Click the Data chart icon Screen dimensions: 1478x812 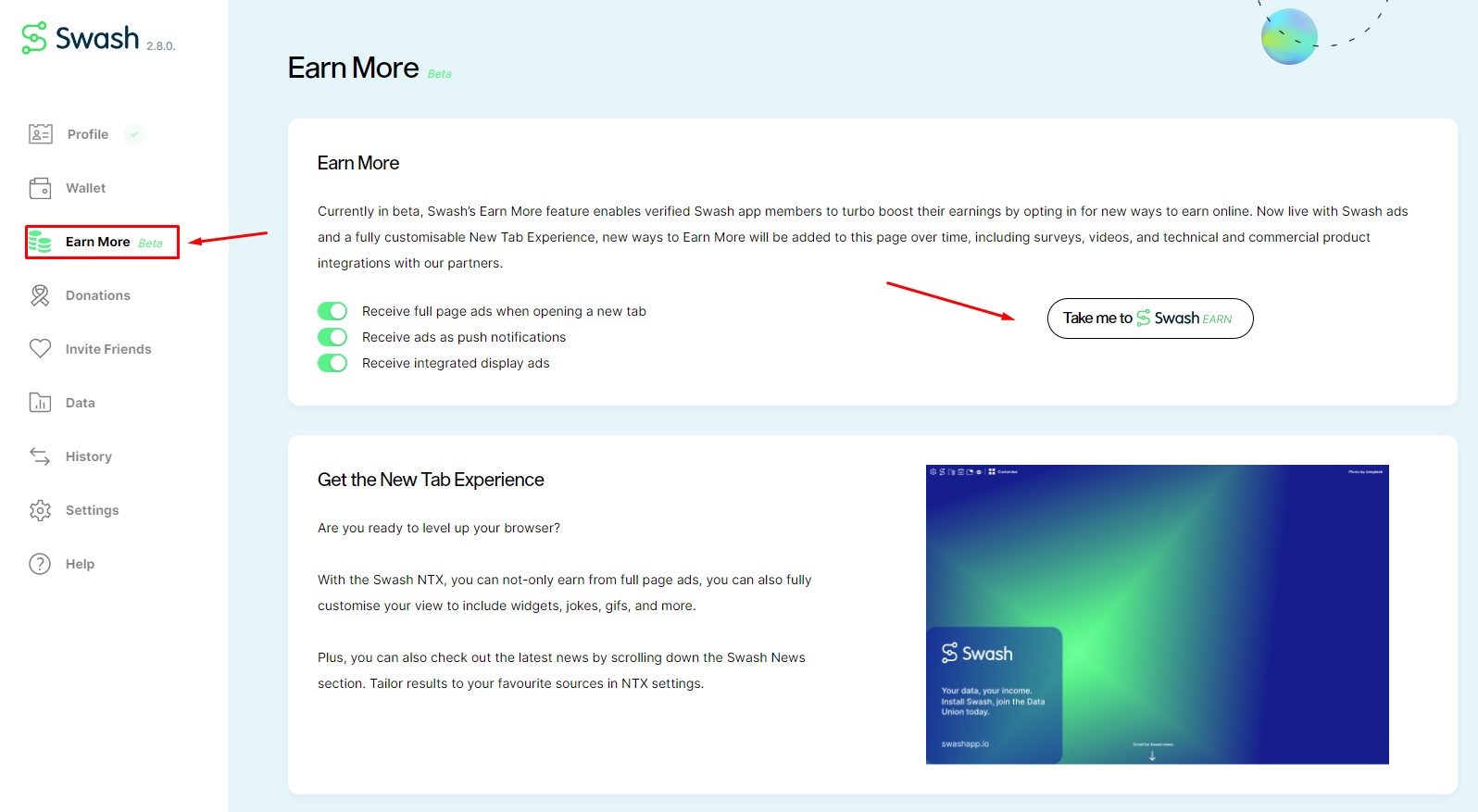(x=40, y=403)
